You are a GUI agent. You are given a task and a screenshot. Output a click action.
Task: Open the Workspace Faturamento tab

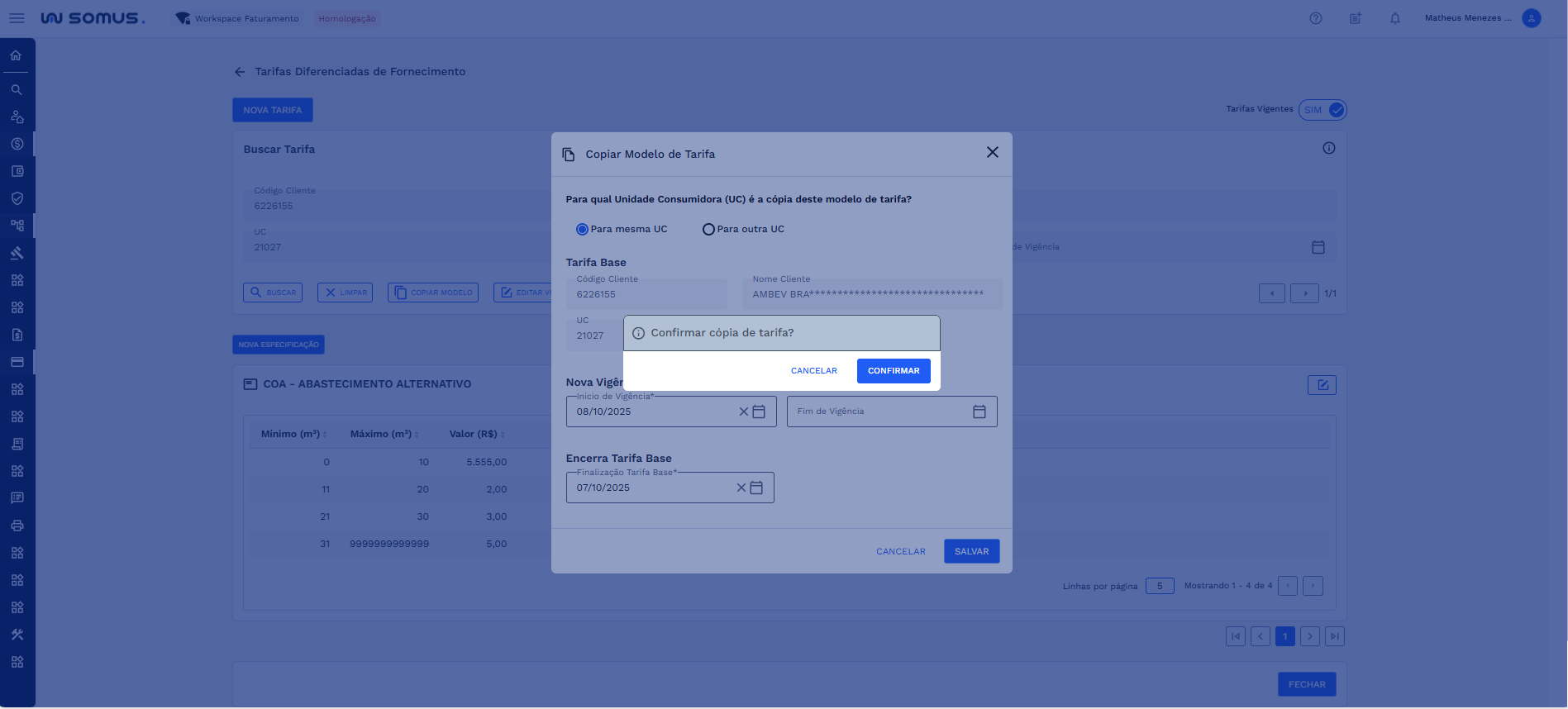[238, 18]
